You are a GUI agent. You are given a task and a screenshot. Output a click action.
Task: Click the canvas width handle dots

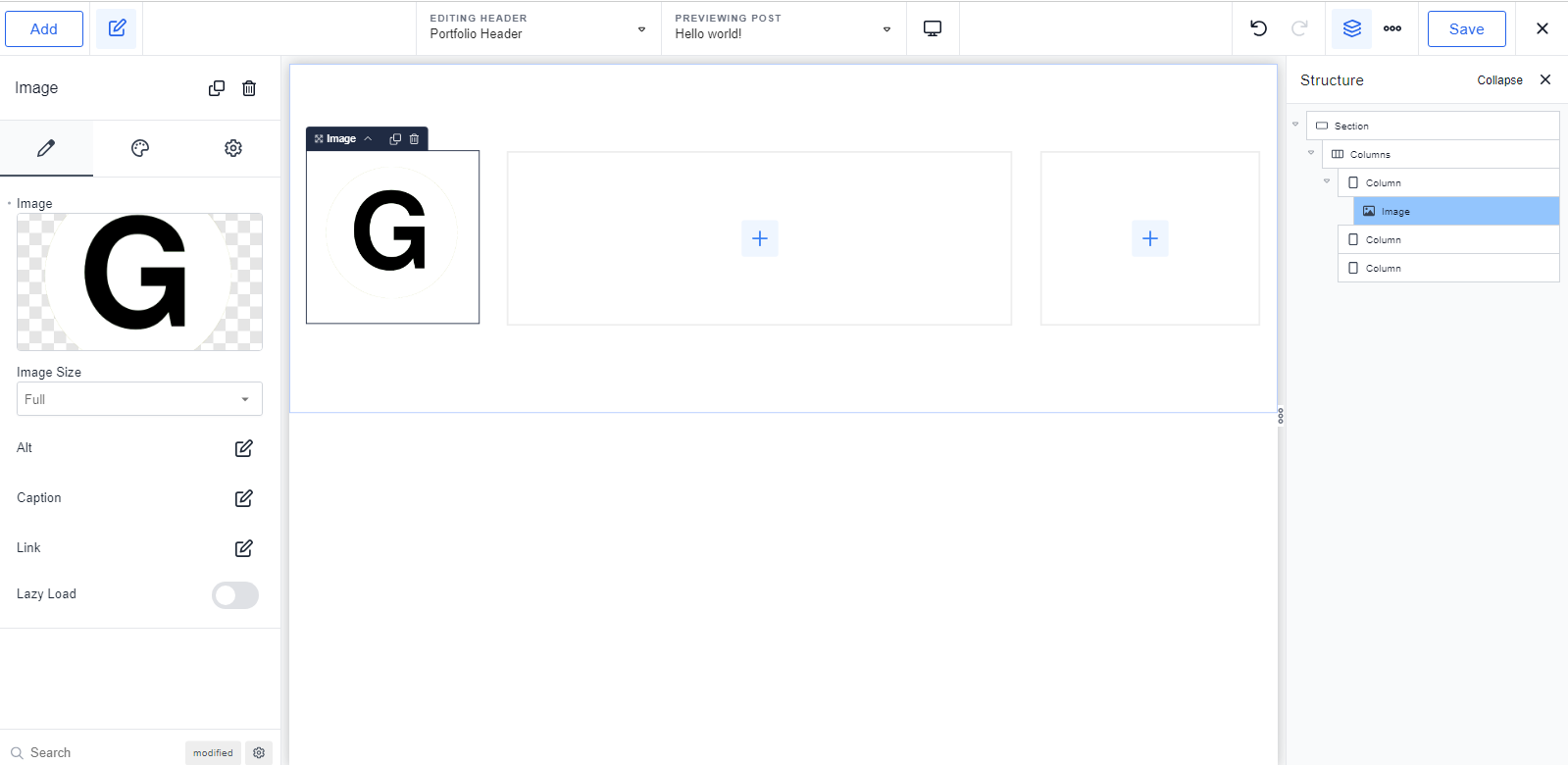click(x=1281, y=416)
